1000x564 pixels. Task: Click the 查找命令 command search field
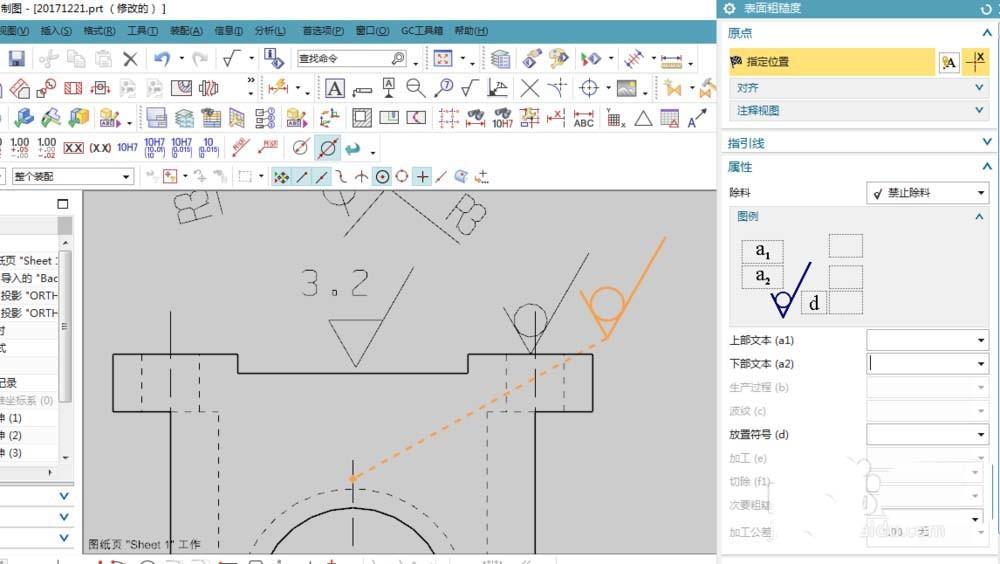click(352, 59)
